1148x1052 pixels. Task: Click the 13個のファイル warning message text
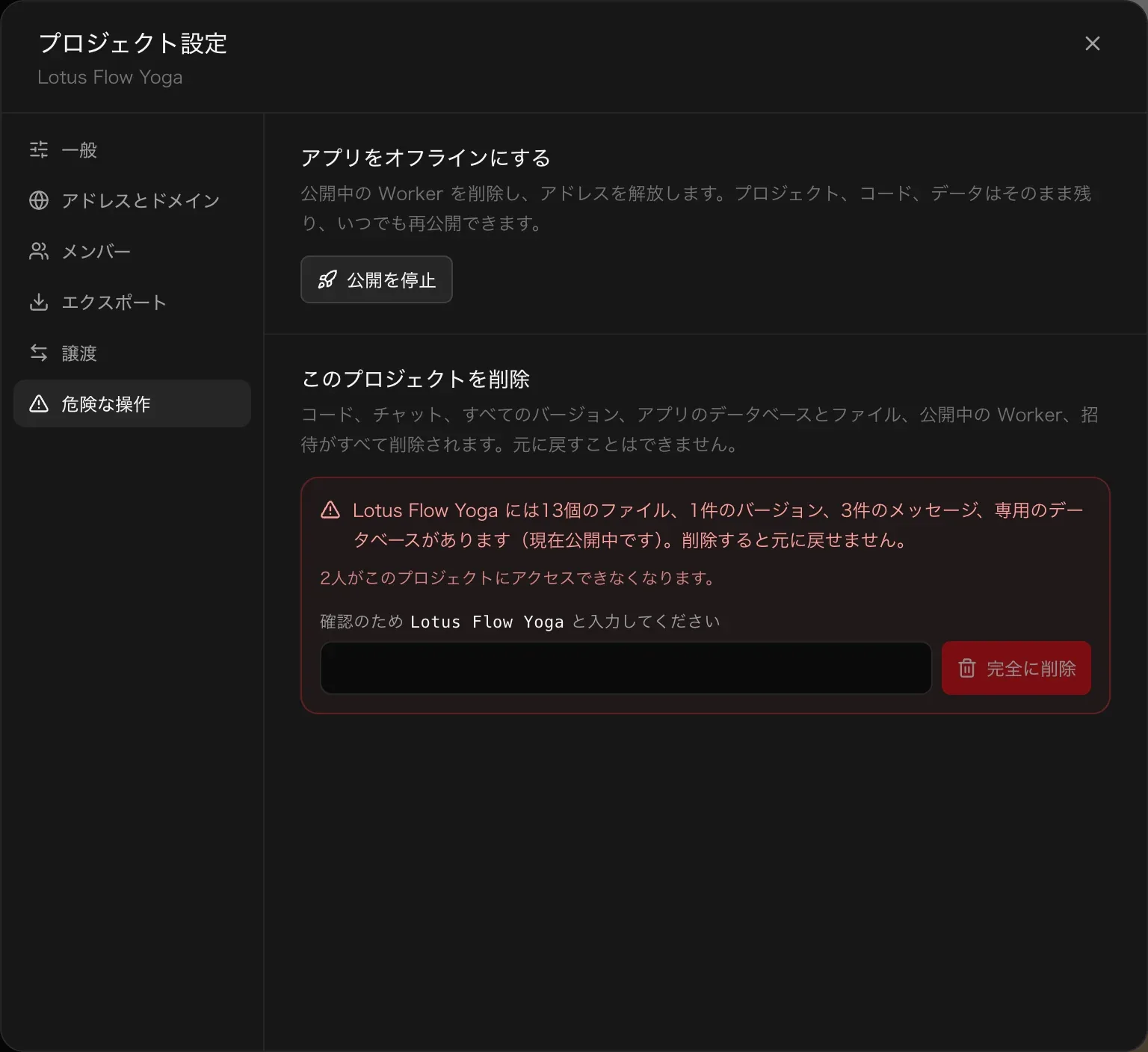pyautogui.click(x=718, y=525)
